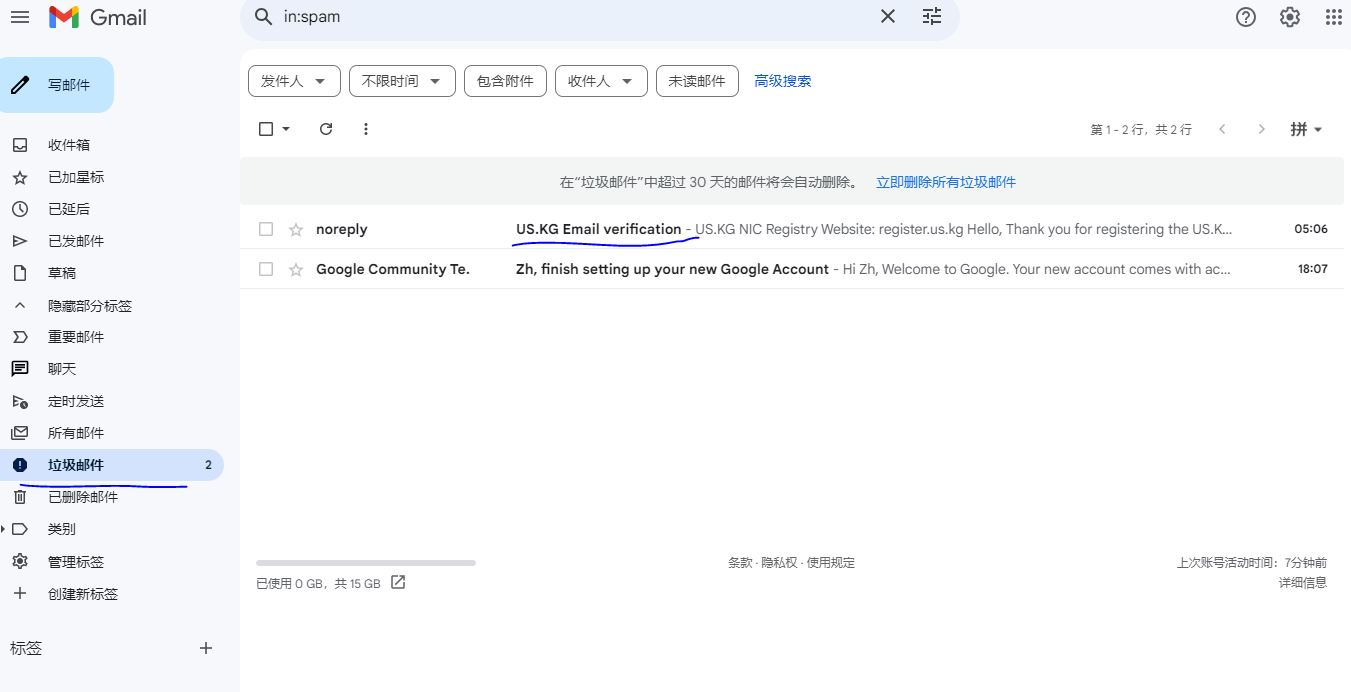
Task: Open storage management external link icon
Action: 398,582
